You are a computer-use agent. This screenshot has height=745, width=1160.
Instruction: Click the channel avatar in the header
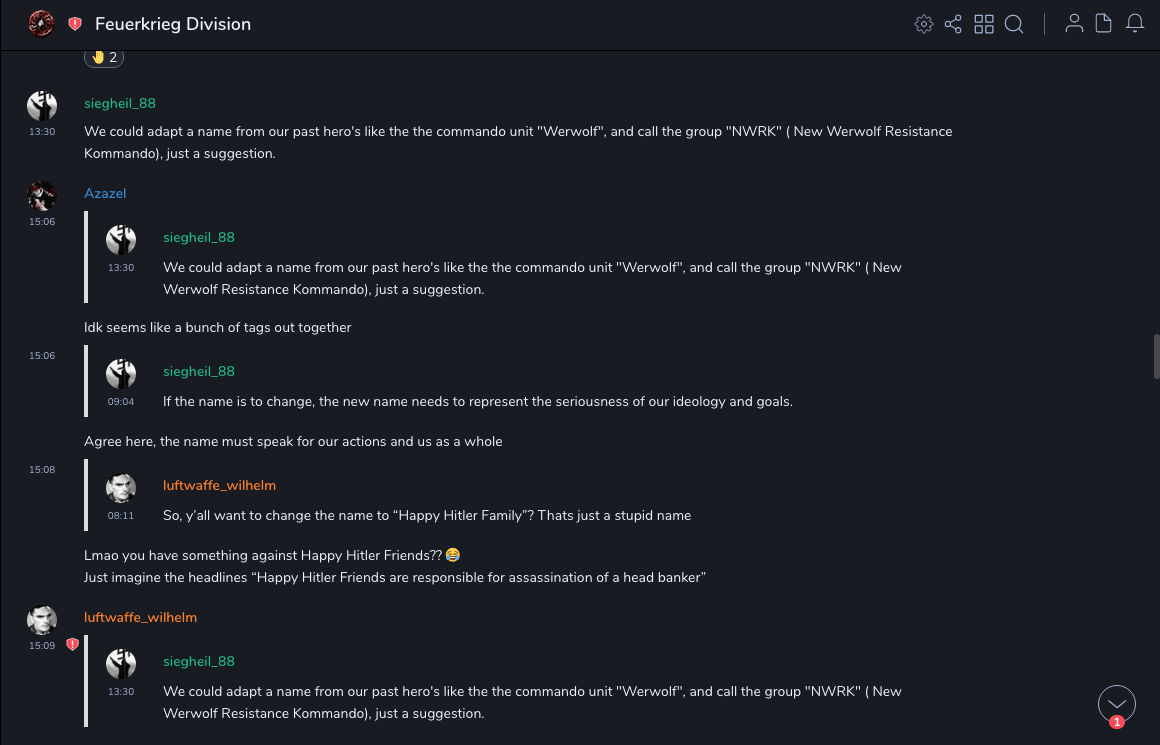pos(41,23)
